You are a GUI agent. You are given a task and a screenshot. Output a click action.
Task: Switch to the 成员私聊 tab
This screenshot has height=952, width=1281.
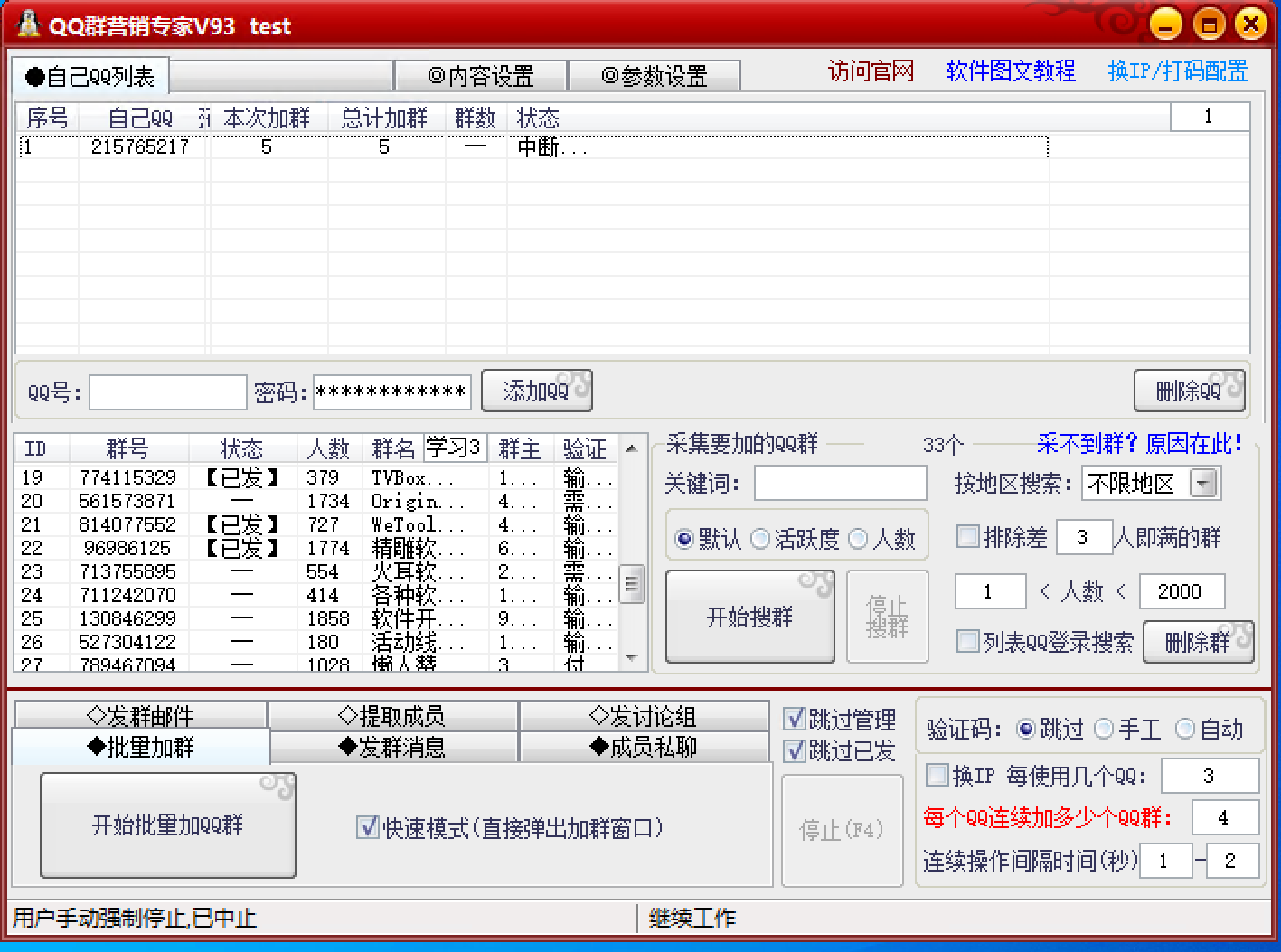pos(644,747)
